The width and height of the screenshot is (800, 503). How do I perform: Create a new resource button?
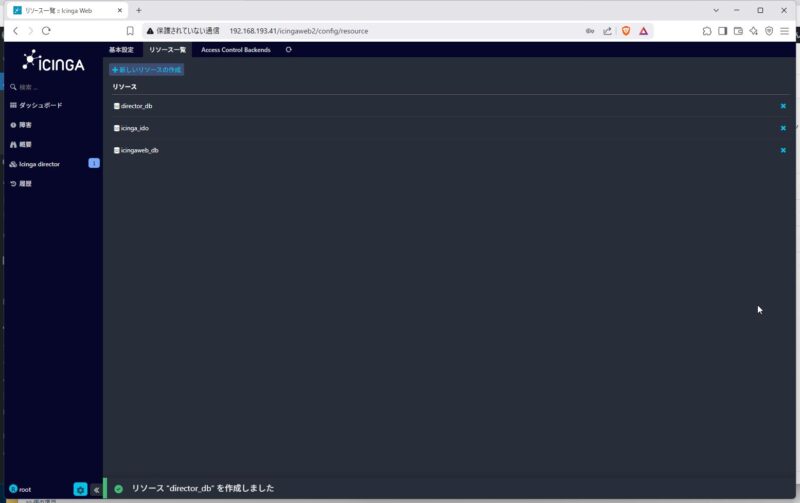click(146, 69)
